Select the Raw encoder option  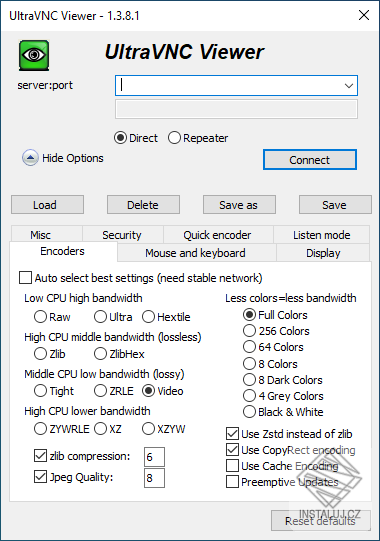[40, 317]
